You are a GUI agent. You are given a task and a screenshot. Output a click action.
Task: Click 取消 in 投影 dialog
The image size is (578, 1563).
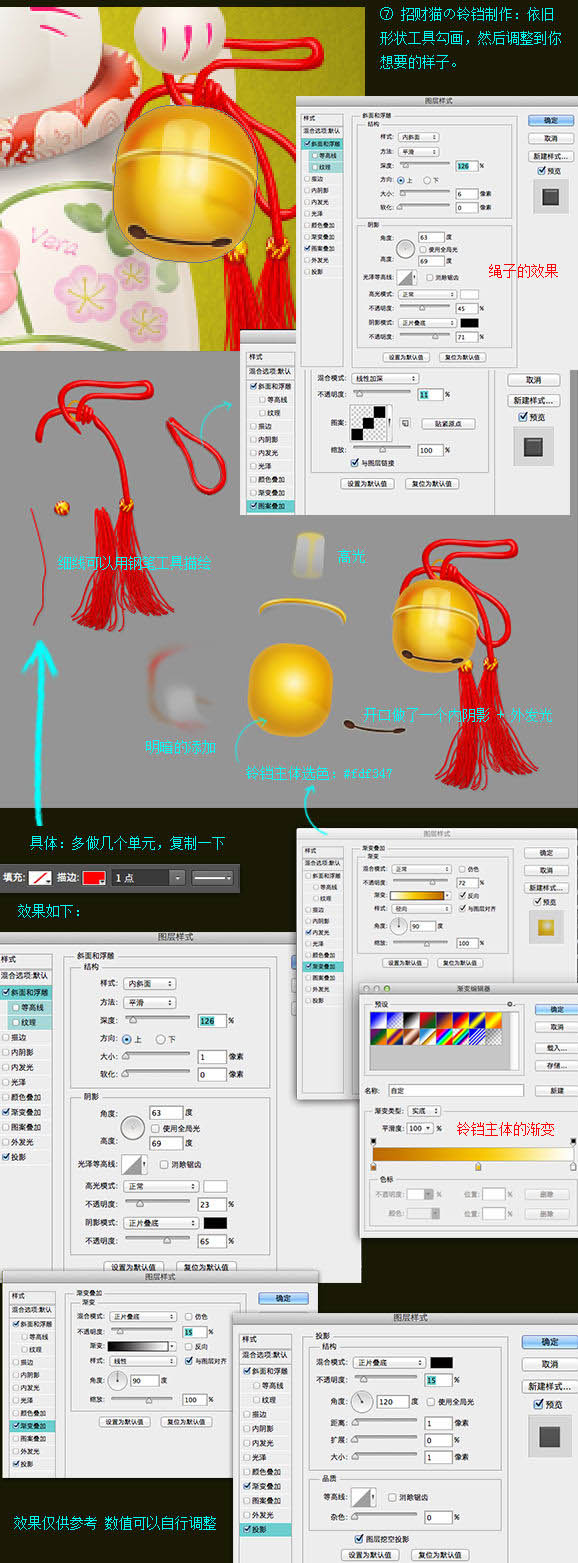(550, 1364)
